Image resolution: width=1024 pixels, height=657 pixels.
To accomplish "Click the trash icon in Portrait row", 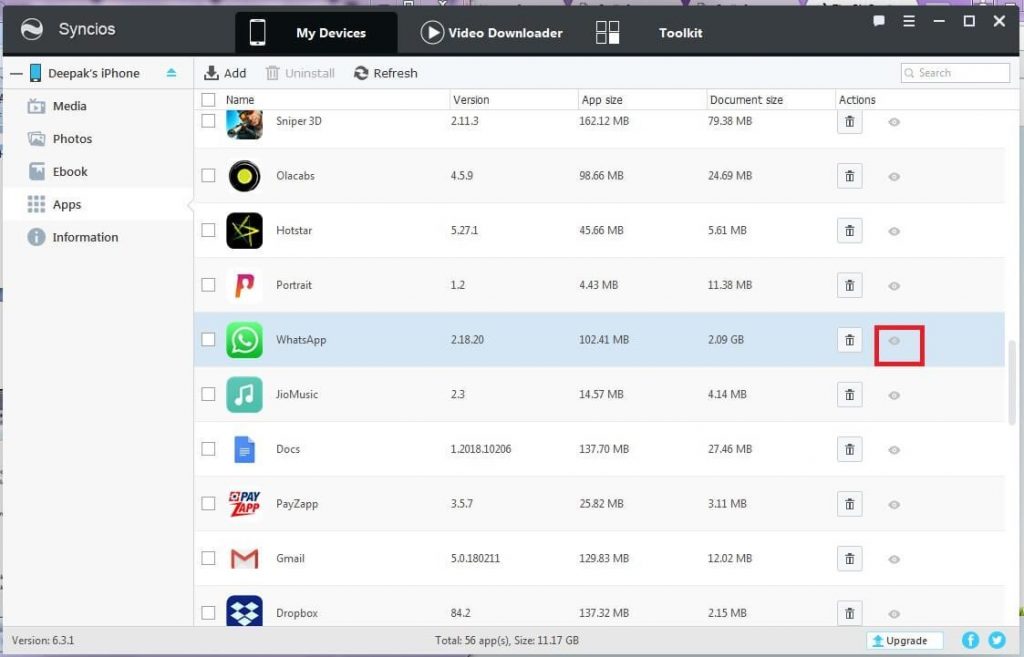I will [849, 285].
